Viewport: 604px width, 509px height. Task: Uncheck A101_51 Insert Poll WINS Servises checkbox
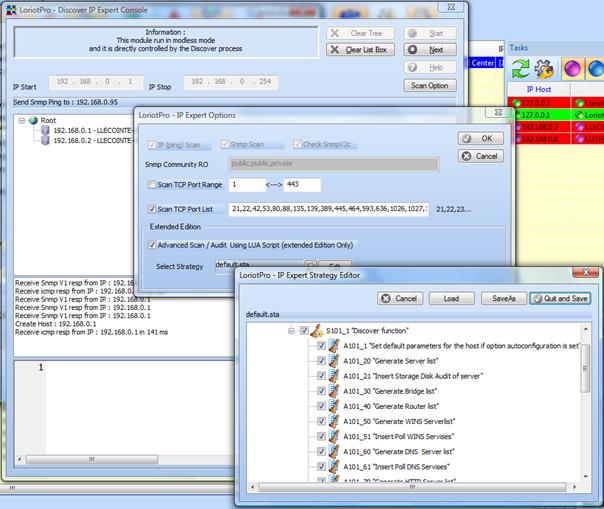coord(321,436)
